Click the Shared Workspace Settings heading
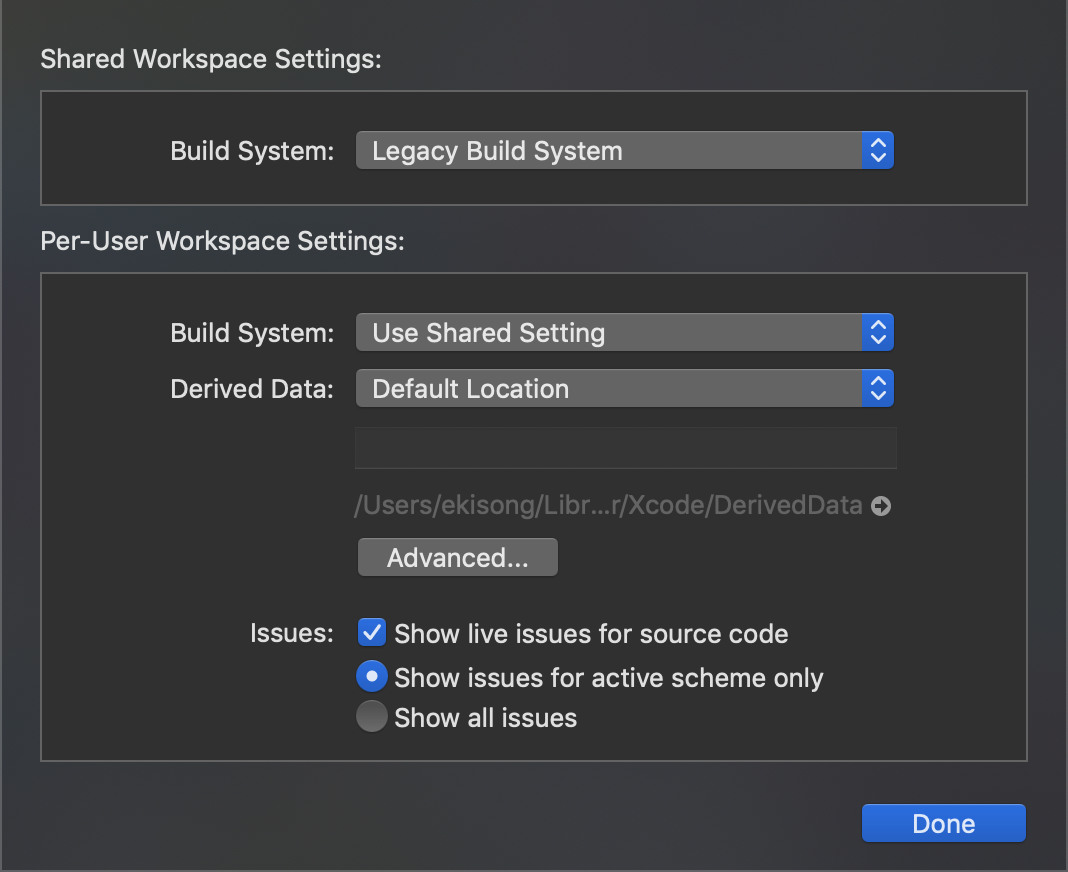 pos(211,59)
